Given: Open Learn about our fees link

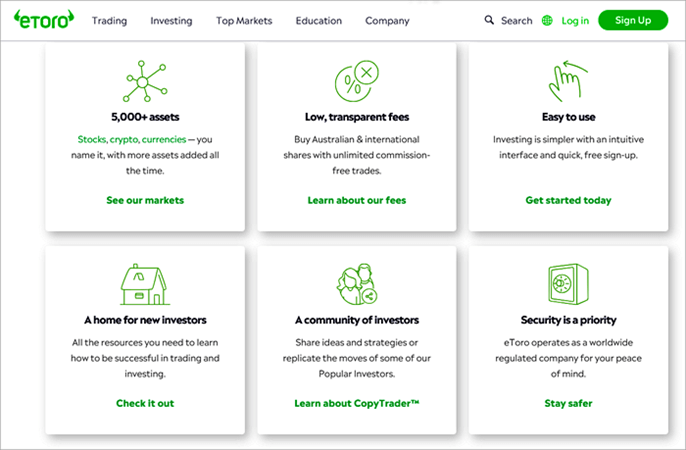Looking at the screenshot, I should (357, 200).
